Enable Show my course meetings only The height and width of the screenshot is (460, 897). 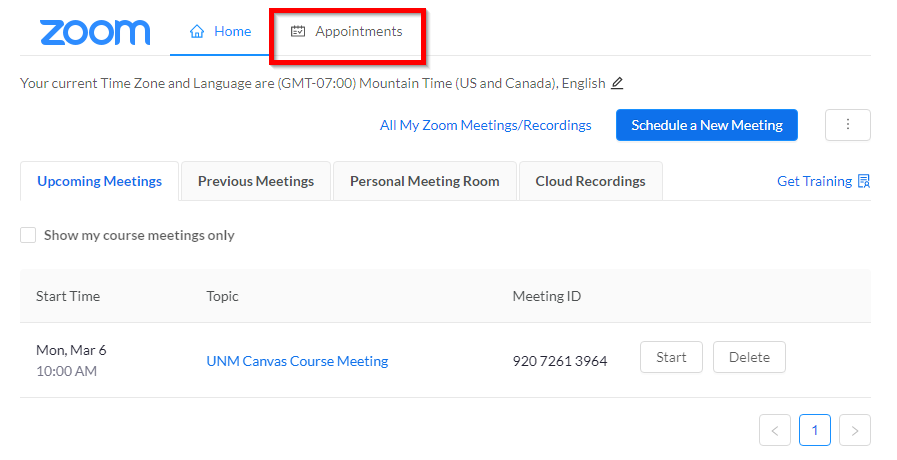(x=29, y=236)
